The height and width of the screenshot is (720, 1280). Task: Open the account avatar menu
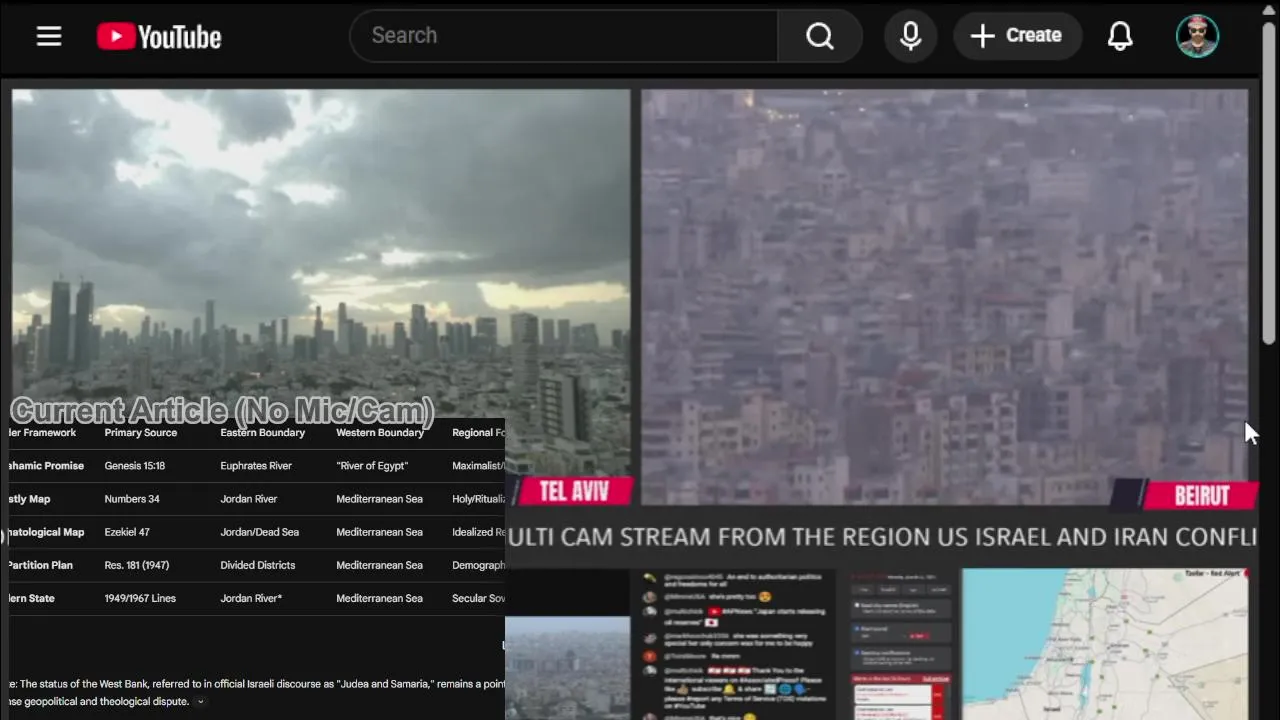(1197, 36)
